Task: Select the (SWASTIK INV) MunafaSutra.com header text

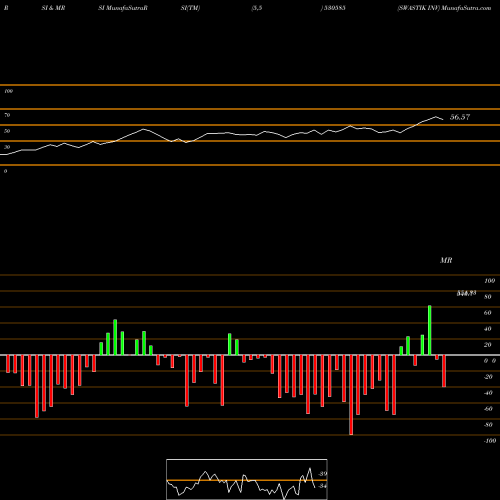Action: pos(444,8)
